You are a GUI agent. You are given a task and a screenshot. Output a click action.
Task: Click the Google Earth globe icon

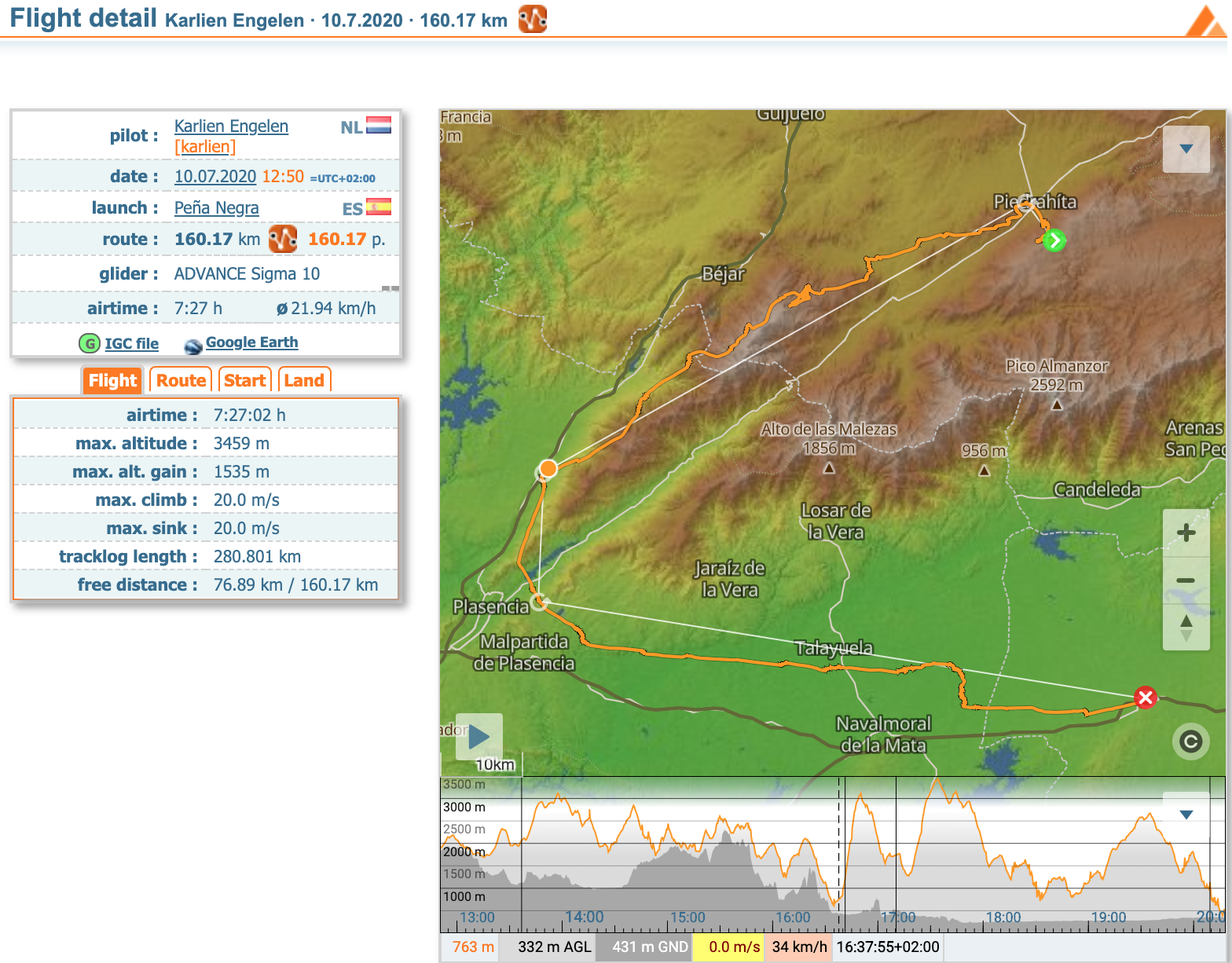(192, 346)
